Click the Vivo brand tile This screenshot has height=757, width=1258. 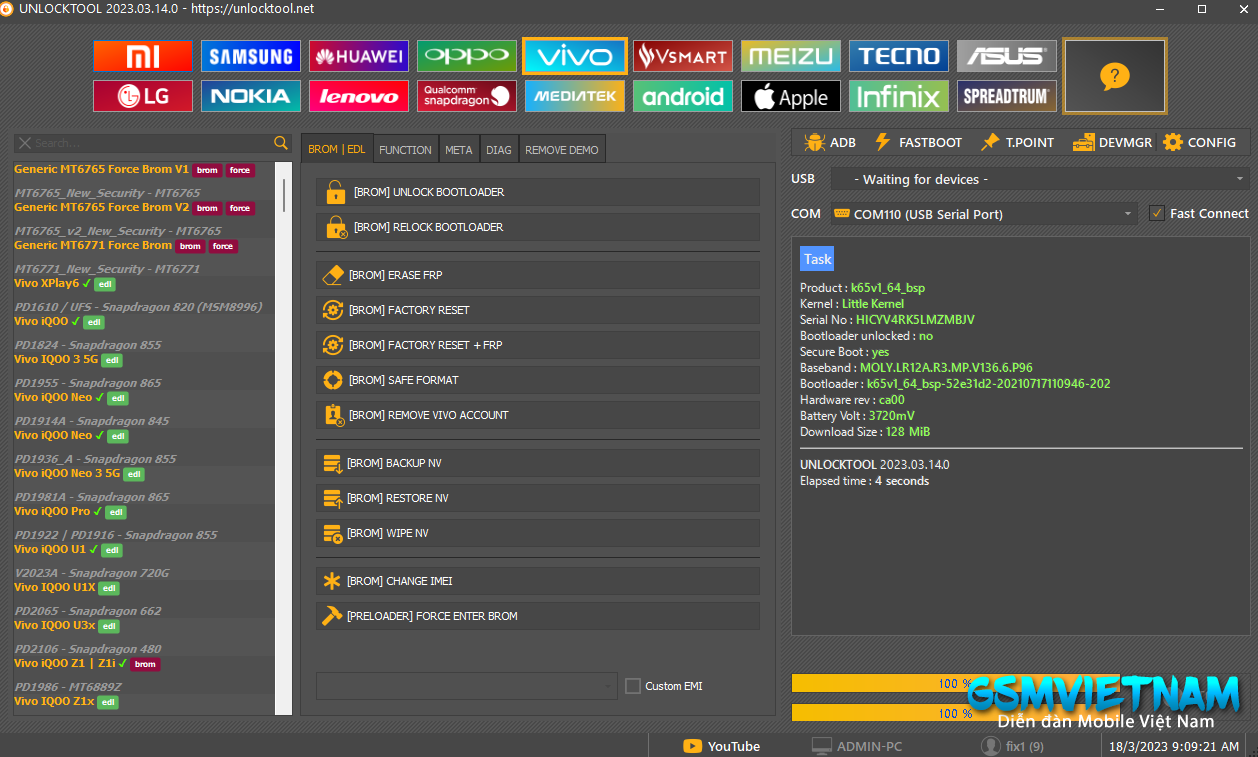click(x=575, y=56)
